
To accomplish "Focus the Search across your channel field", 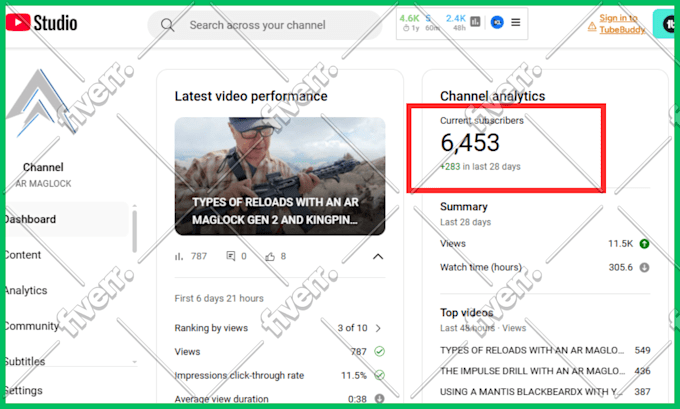I will [265, 25].
